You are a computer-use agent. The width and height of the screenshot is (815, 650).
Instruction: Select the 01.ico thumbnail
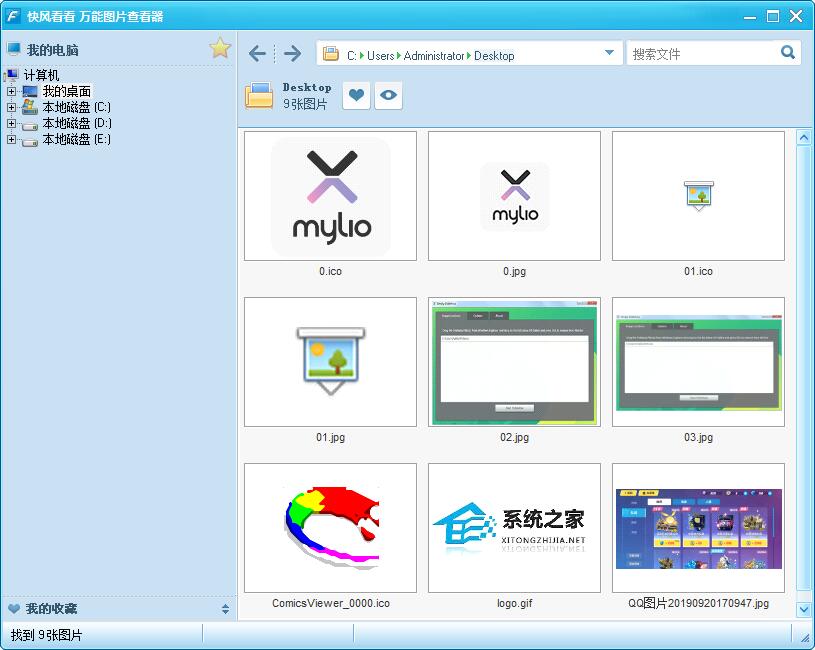(x=698, y=196)
